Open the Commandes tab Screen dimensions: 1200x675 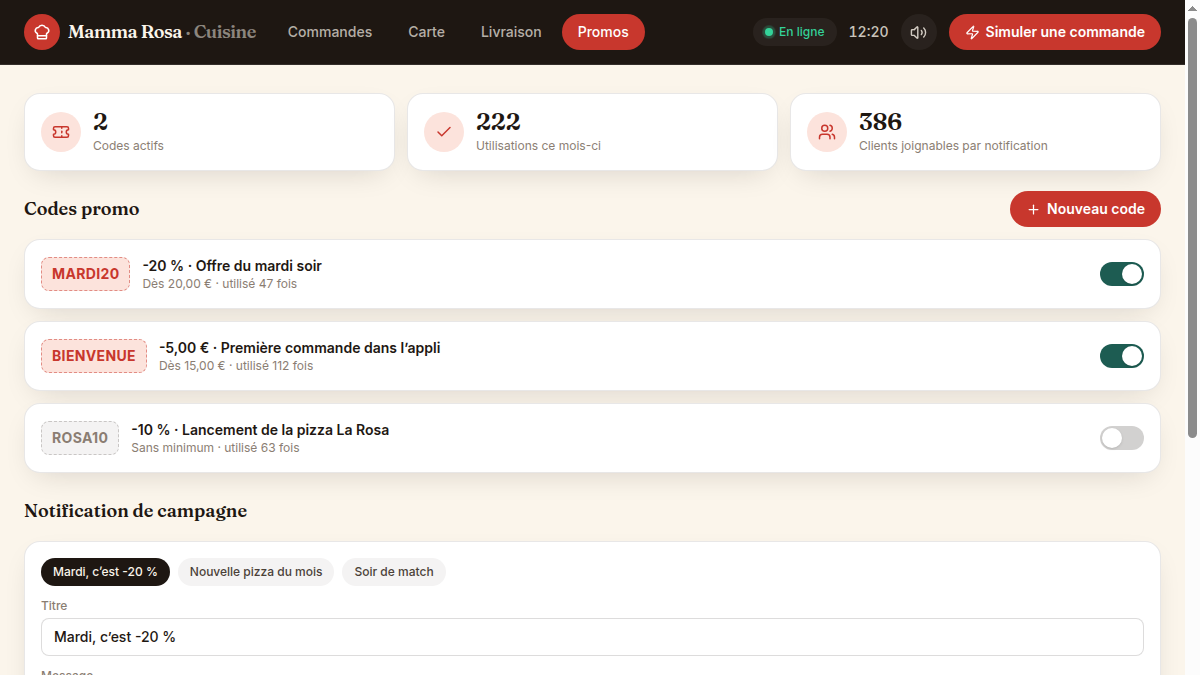330,32
